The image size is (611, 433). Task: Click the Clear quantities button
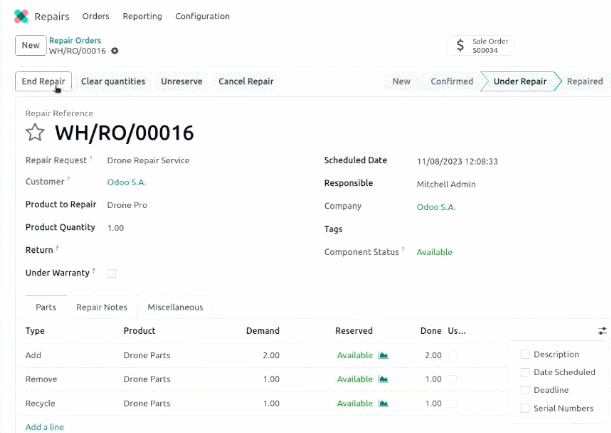pos(113,81)
